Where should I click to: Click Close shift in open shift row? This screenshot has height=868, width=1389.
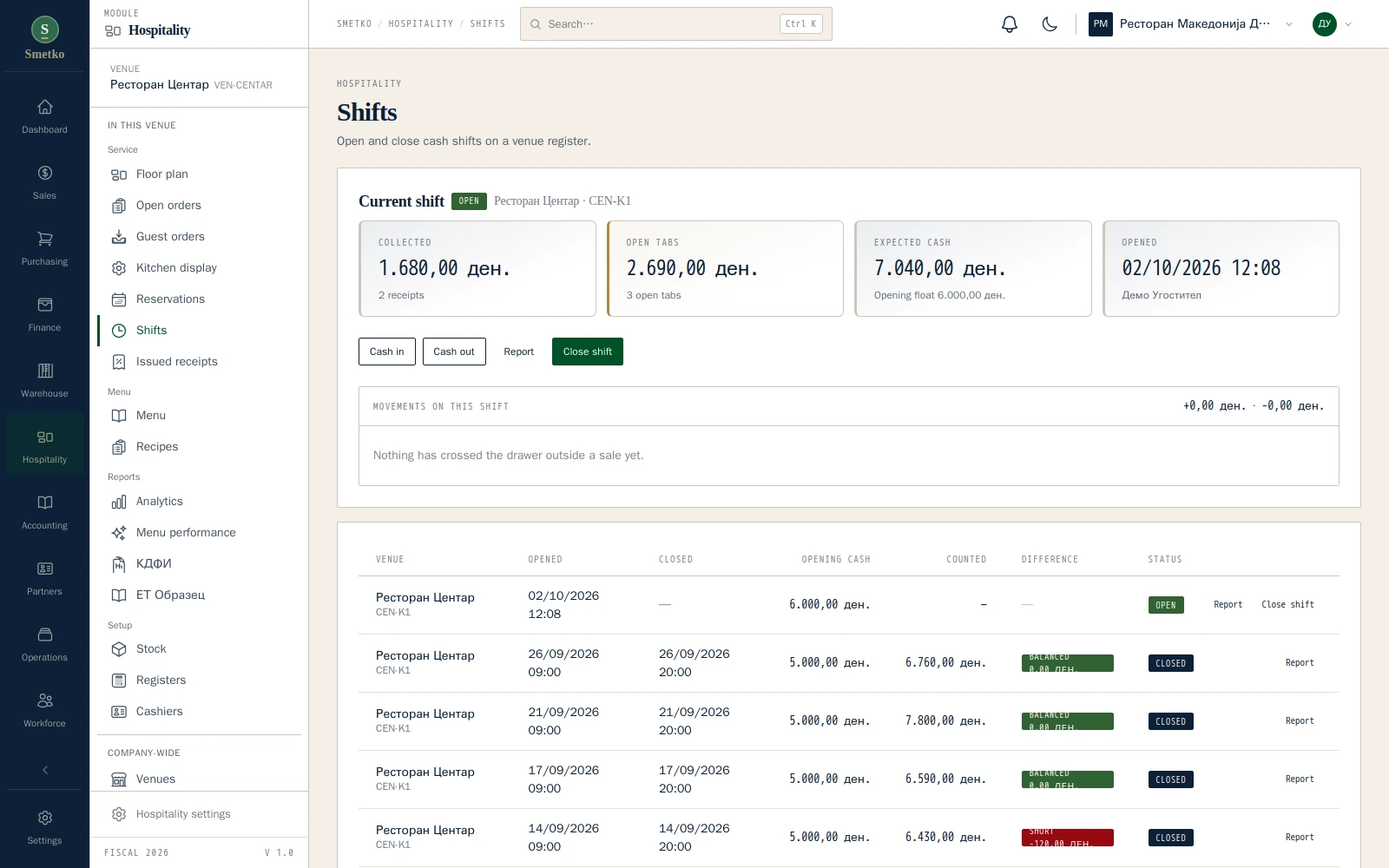[1287, 605]
